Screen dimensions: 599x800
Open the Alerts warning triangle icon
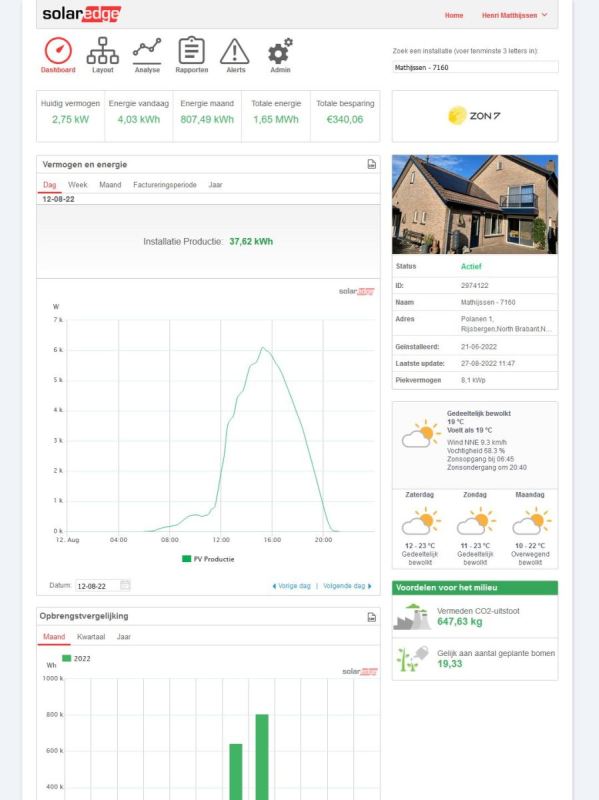(235, 51)
